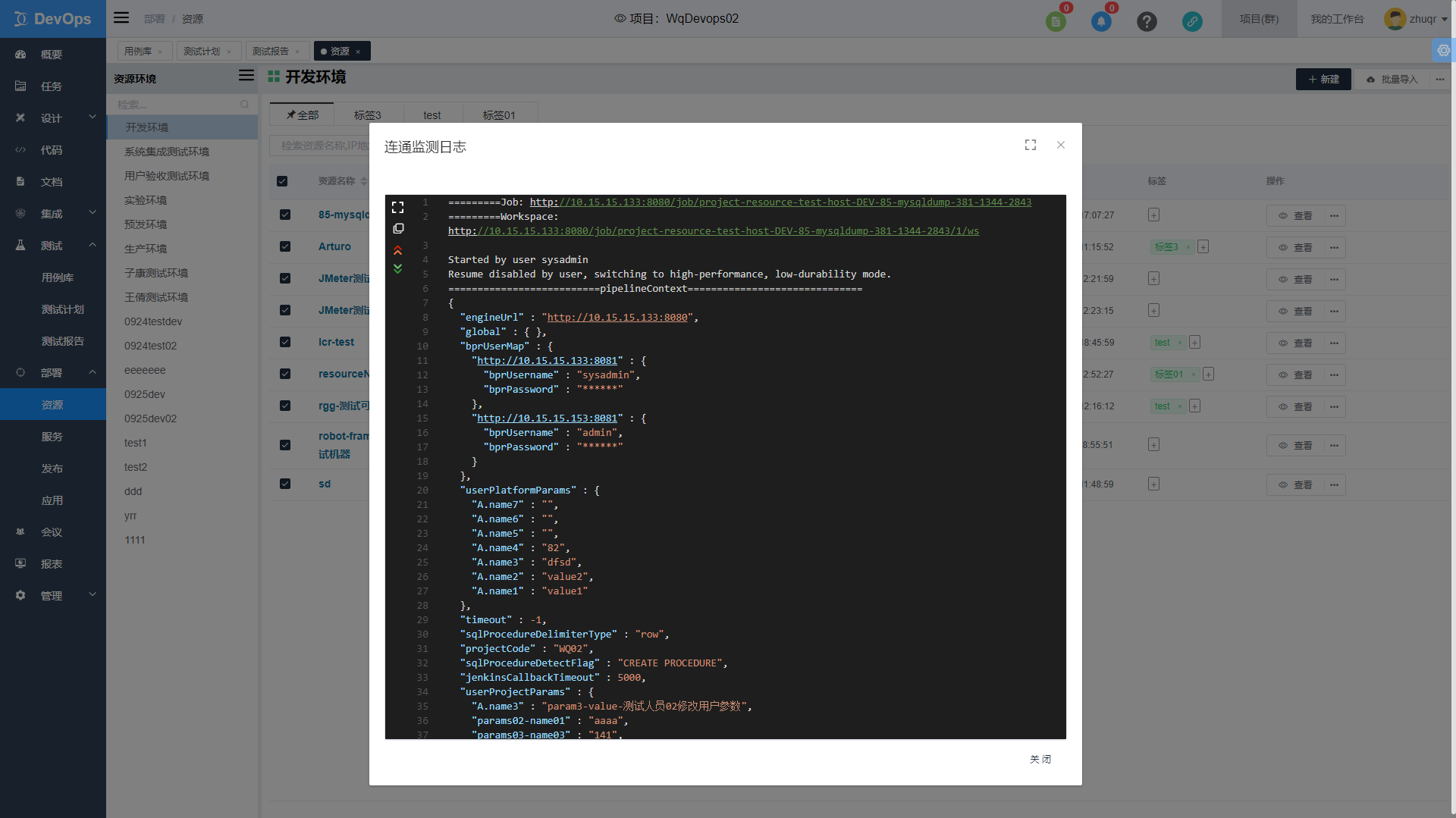Image resolution: width=1456 pixels, height=818 pixels.
Task: Open the green document notifications icon
Action: (1056, 21)
